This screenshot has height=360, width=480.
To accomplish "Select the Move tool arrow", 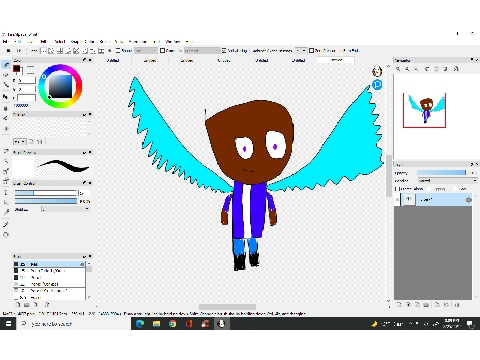I will (6, 97).
